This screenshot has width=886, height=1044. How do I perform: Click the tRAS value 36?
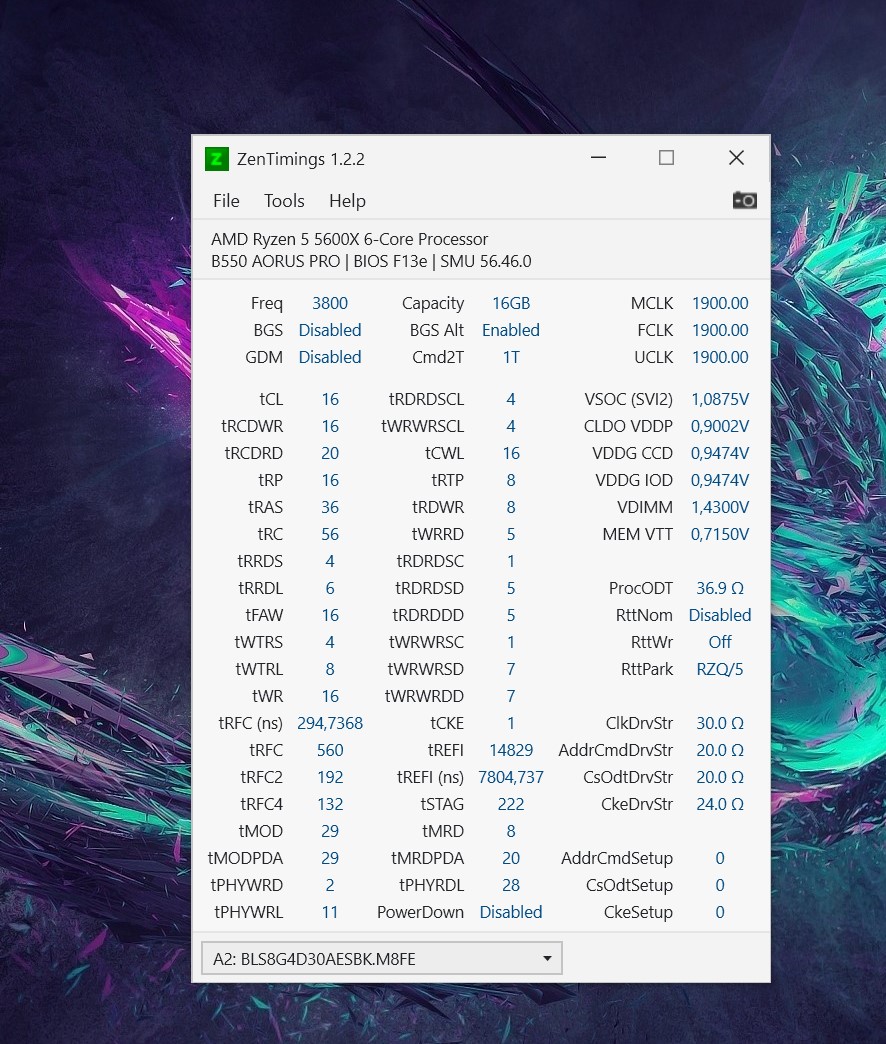[330, 507]
